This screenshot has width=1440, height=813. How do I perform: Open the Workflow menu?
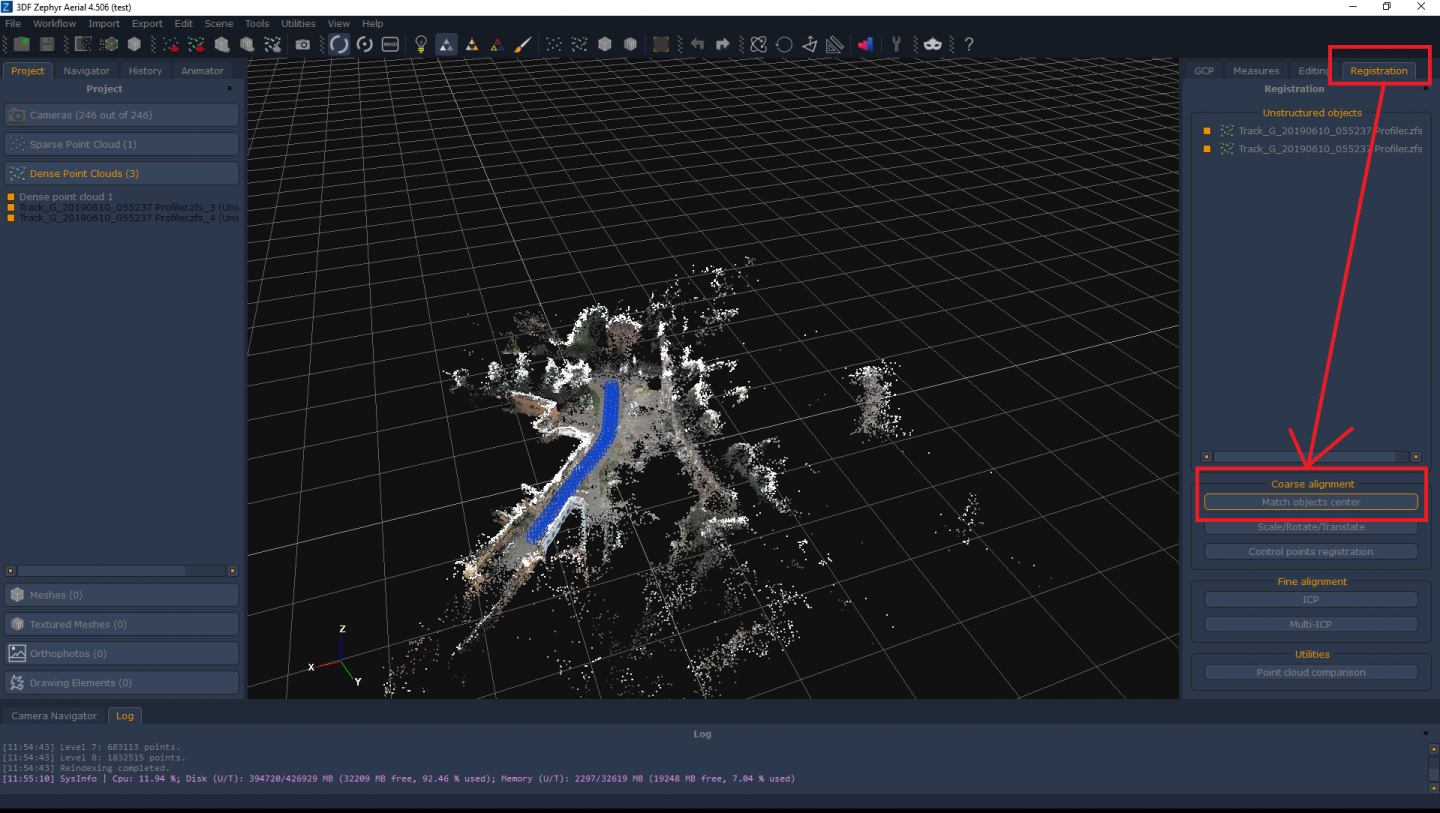pos(54,23)
